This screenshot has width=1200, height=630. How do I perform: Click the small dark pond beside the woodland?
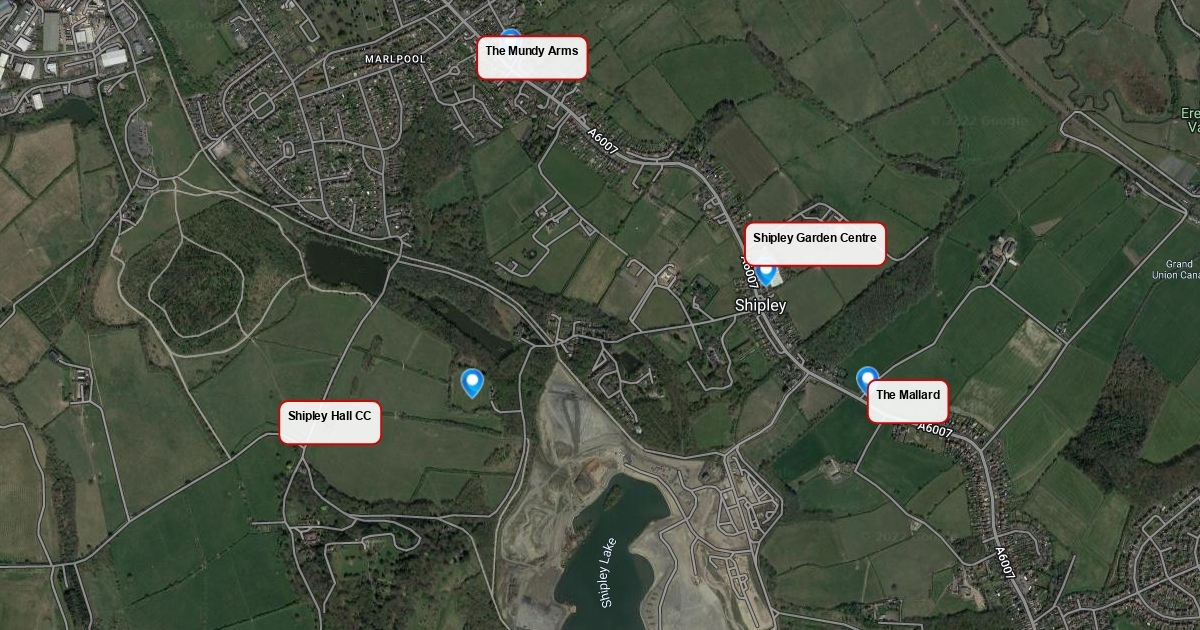tap(345, 266)
